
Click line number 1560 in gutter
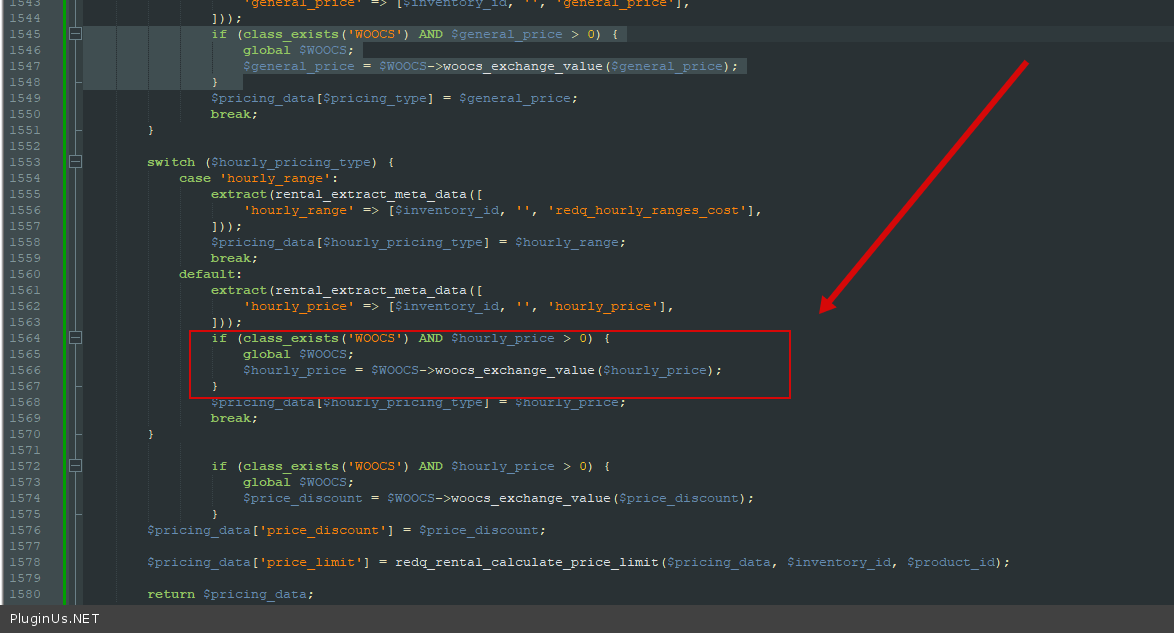tap(25, 274)
